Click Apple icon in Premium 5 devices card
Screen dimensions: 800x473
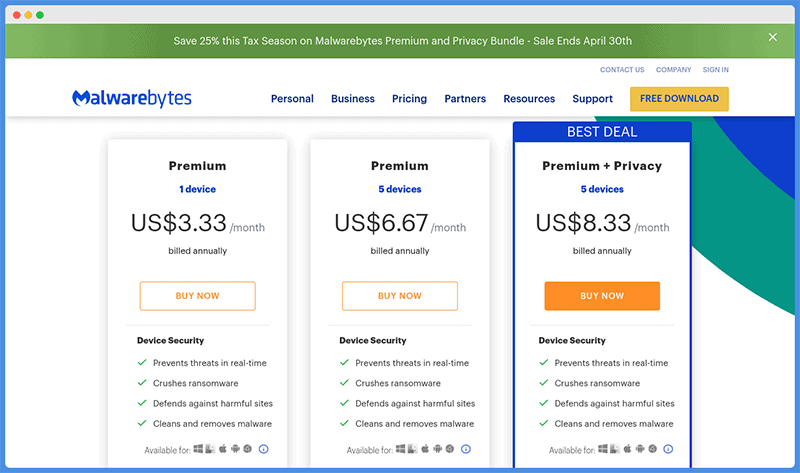425,449
